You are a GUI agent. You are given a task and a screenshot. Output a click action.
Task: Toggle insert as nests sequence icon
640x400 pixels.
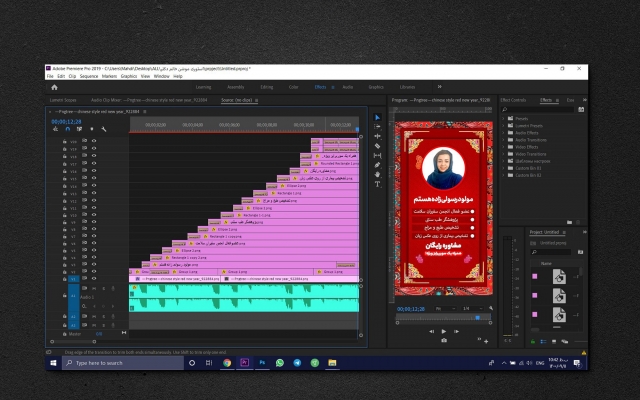click(56, 129)
